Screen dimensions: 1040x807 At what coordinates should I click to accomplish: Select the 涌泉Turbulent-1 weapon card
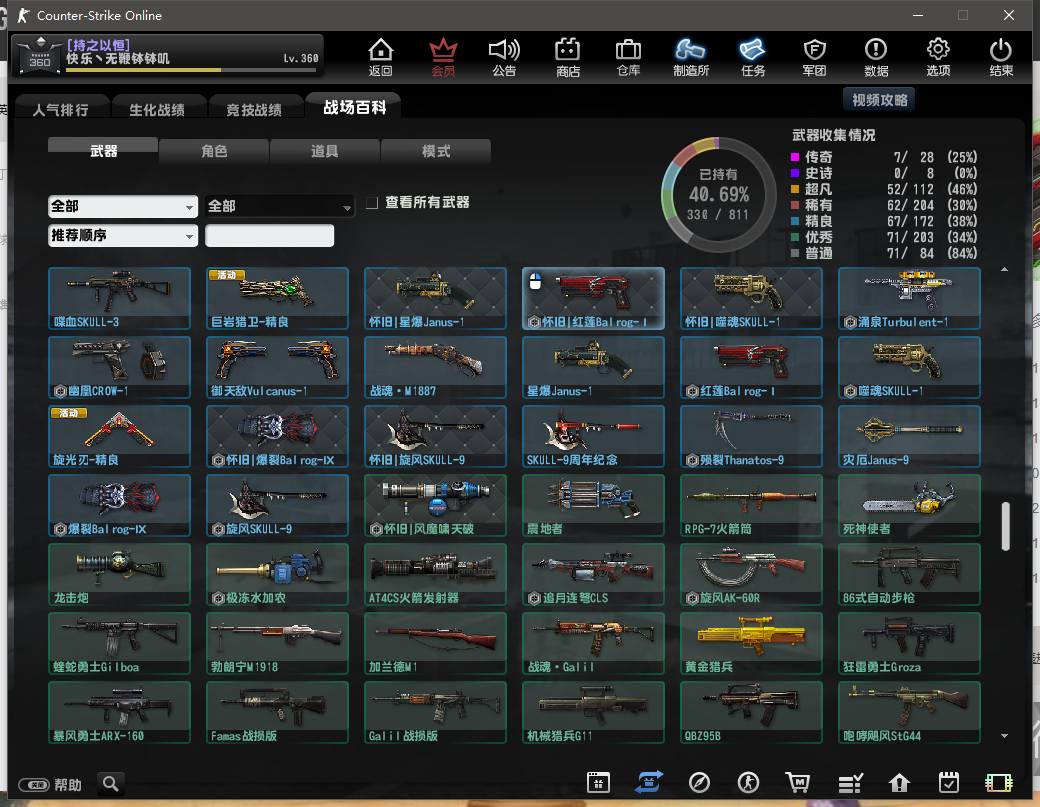(909, 298)
